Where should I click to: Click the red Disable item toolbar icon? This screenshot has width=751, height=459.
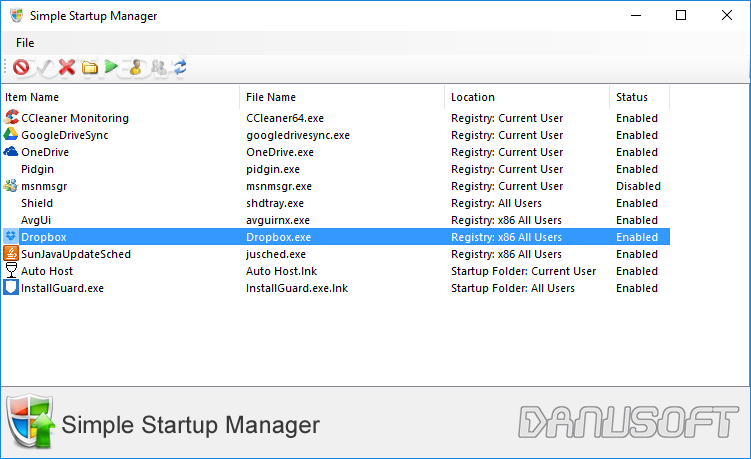point(21,67)
